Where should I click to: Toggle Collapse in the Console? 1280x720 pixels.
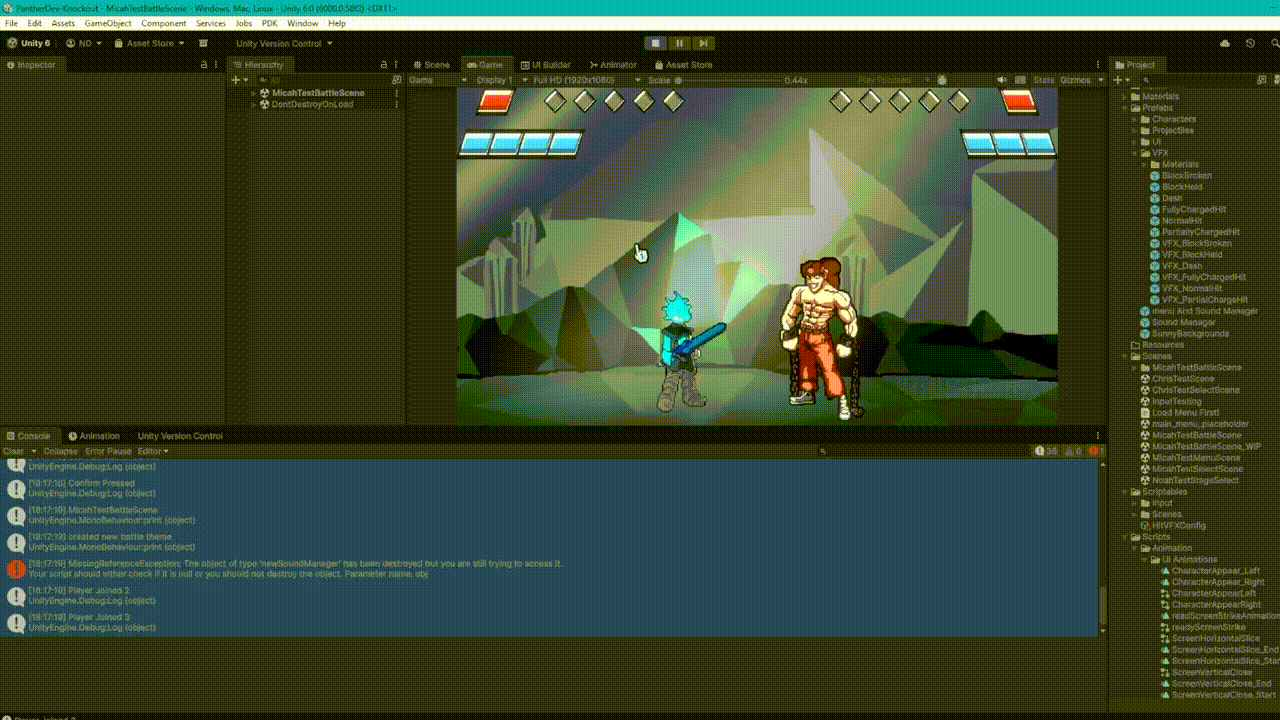[x=60, y=452]
